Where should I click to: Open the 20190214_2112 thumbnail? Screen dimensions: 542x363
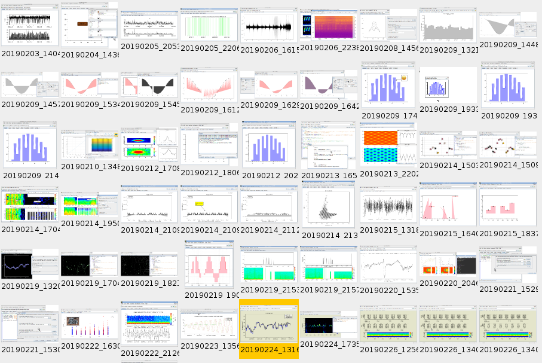pos(269,205)
